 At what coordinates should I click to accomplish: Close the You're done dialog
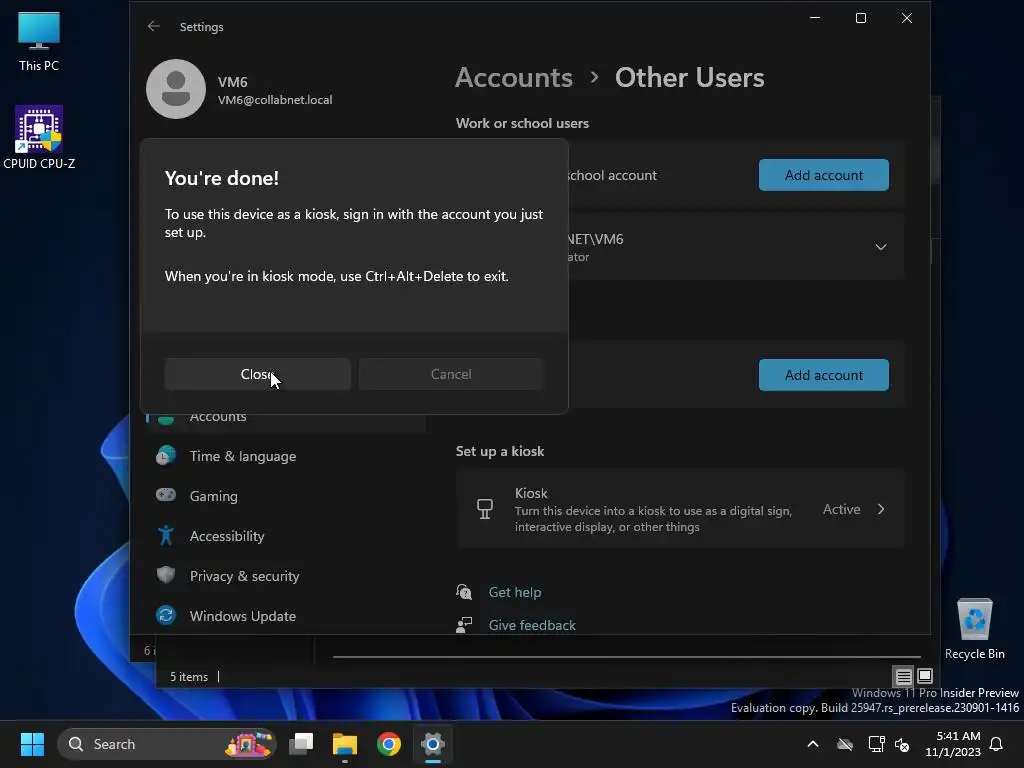pyautogui.click(x=257, y=374)
